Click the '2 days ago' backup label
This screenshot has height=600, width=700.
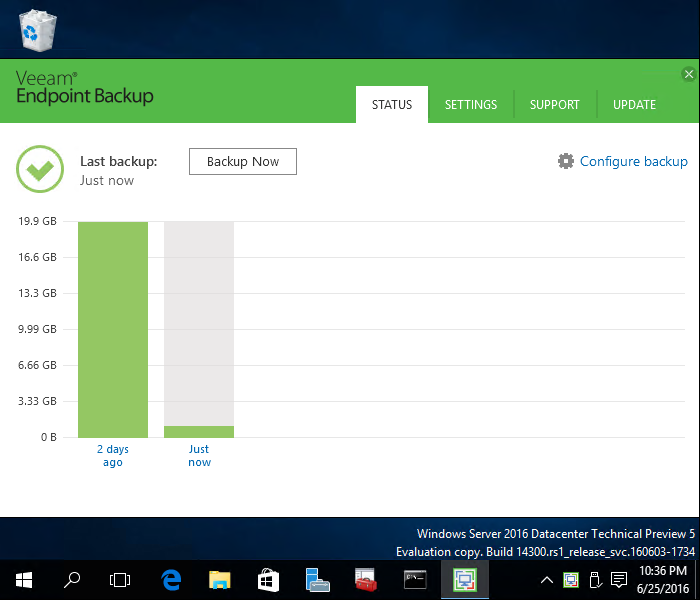pos(113,455)
